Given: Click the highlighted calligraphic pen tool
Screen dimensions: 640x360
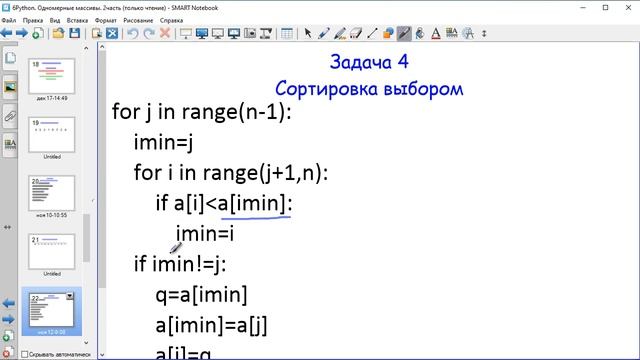Looking at the screenshot, I should pos(404,33).
